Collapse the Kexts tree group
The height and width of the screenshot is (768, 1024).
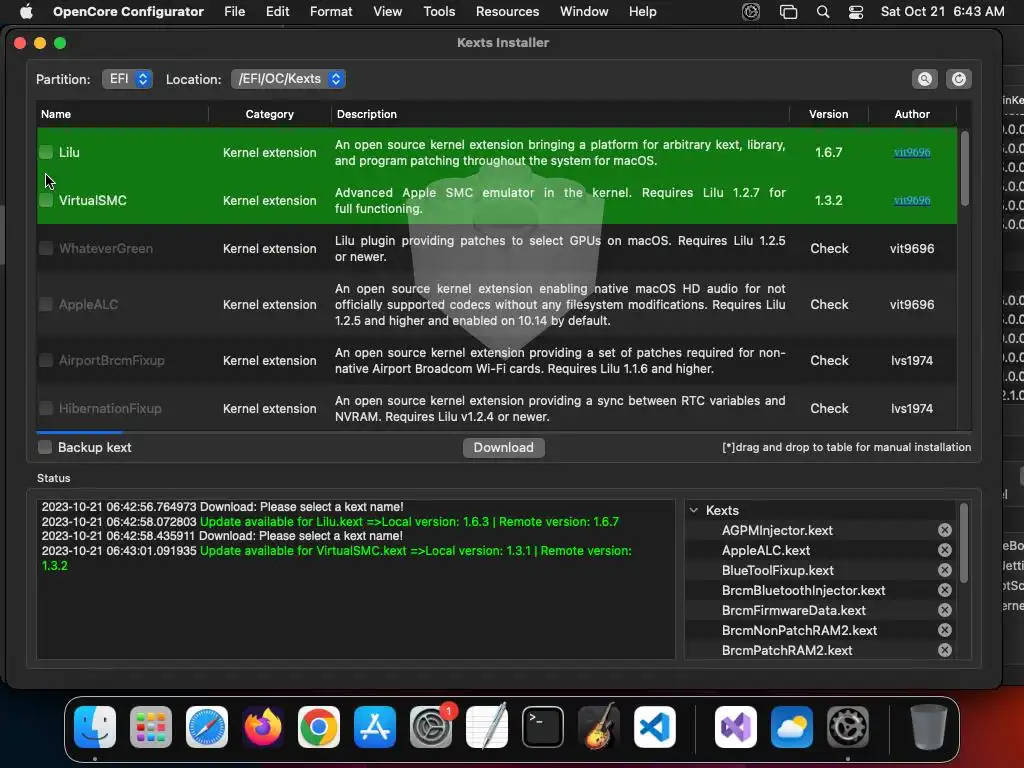pos(694,510)
